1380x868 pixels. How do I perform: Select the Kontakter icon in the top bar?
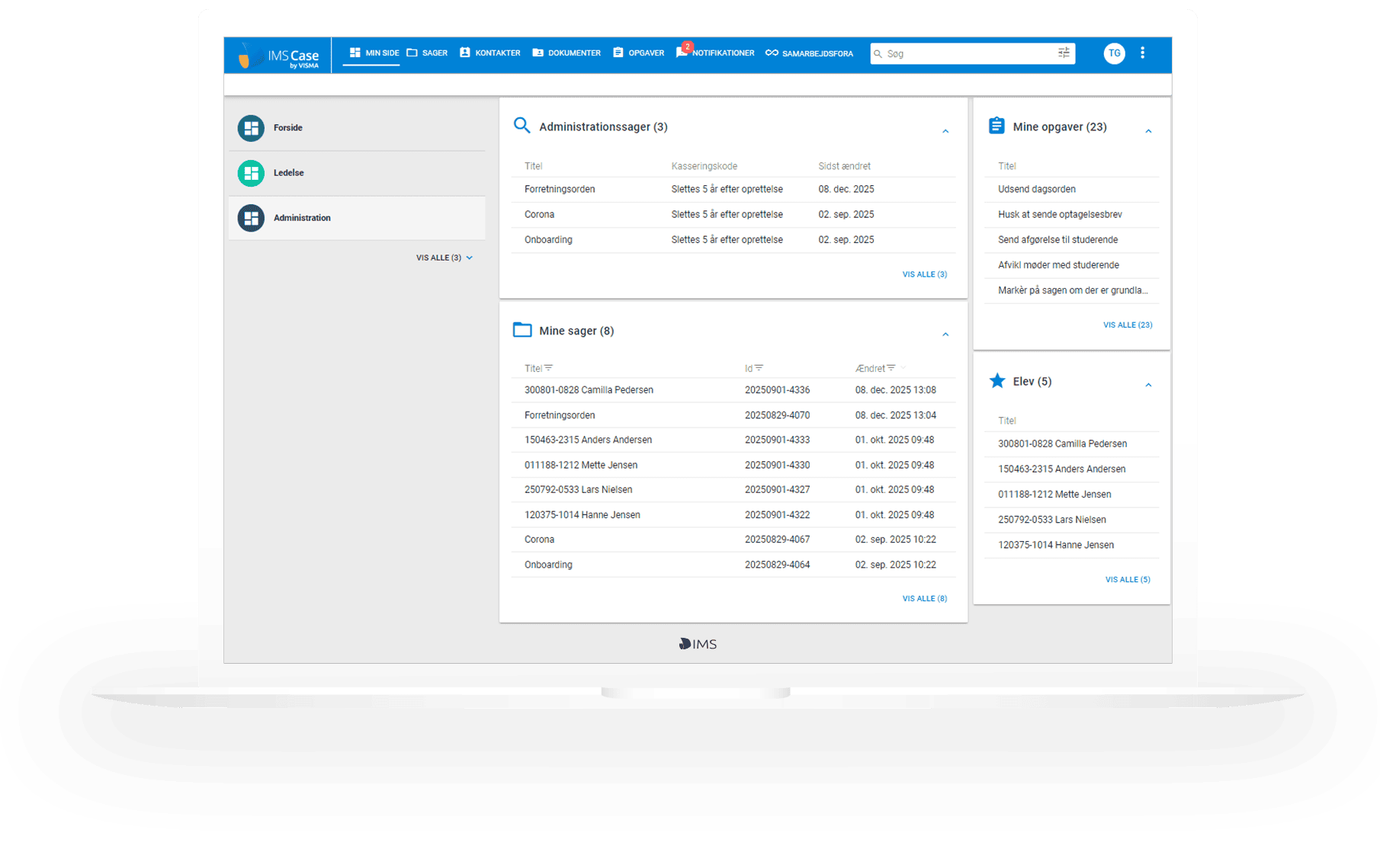pyautogui.click(x=465, y=53)
